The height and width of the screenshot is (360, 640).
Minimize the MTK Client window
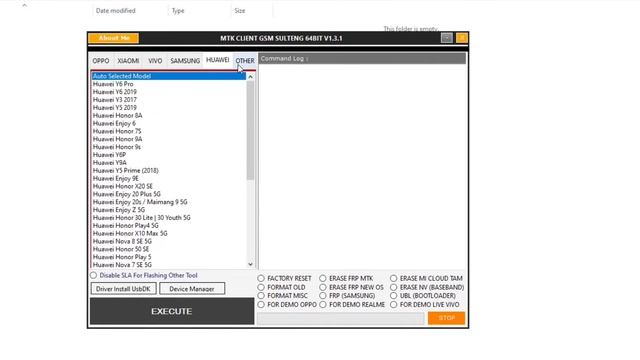click(447, 38)
